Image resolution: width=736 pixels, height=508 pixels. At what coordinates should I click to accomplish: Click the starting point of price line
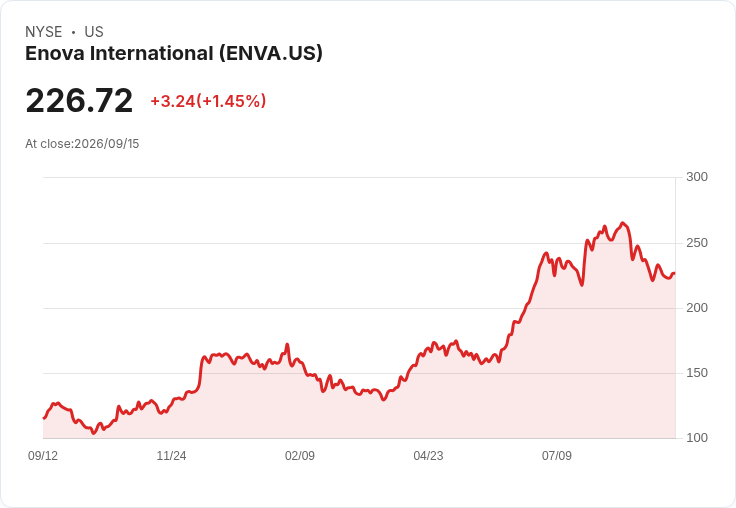(x=44, y=418)
